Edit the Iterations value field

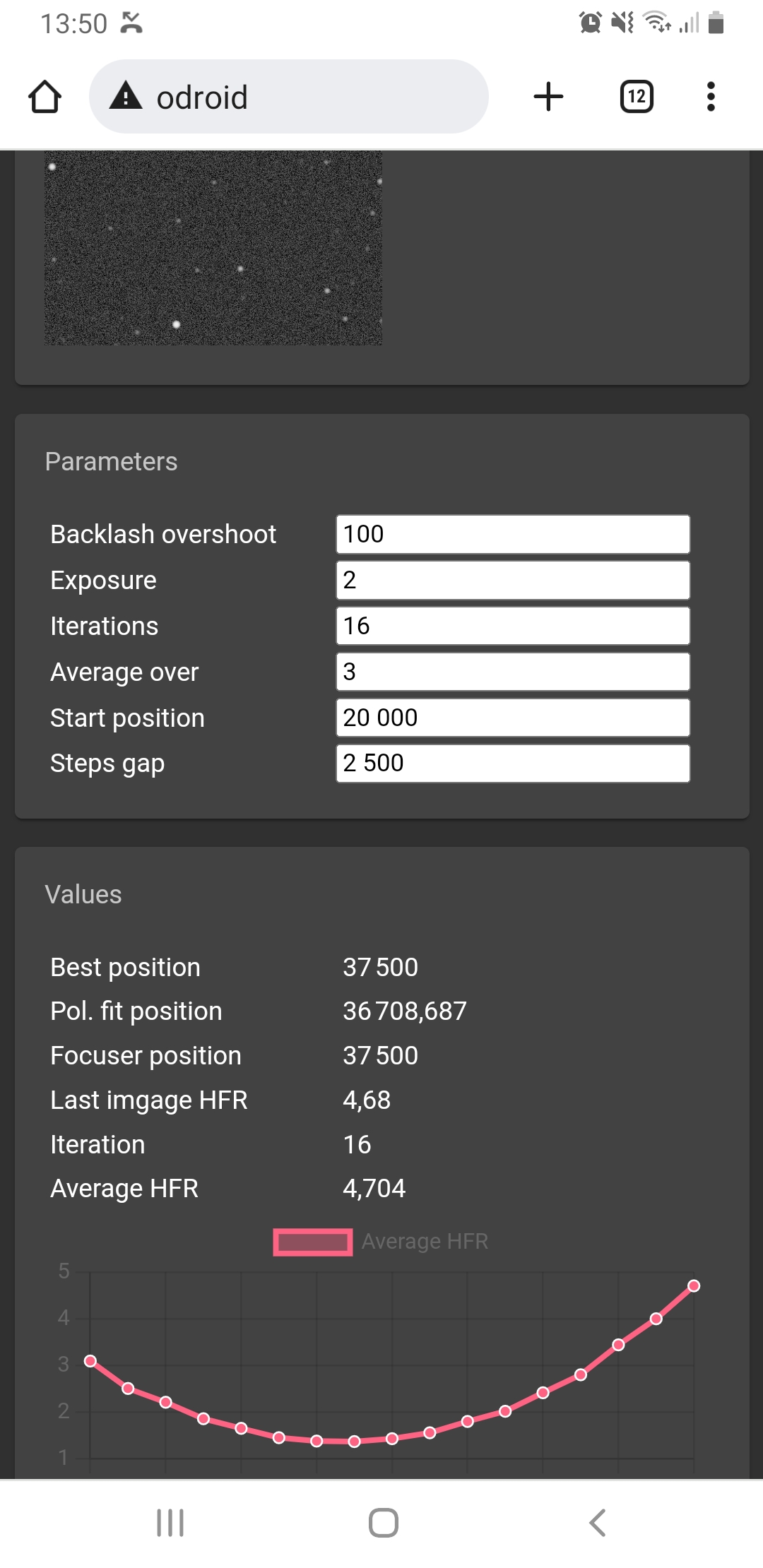coord(512,626)
